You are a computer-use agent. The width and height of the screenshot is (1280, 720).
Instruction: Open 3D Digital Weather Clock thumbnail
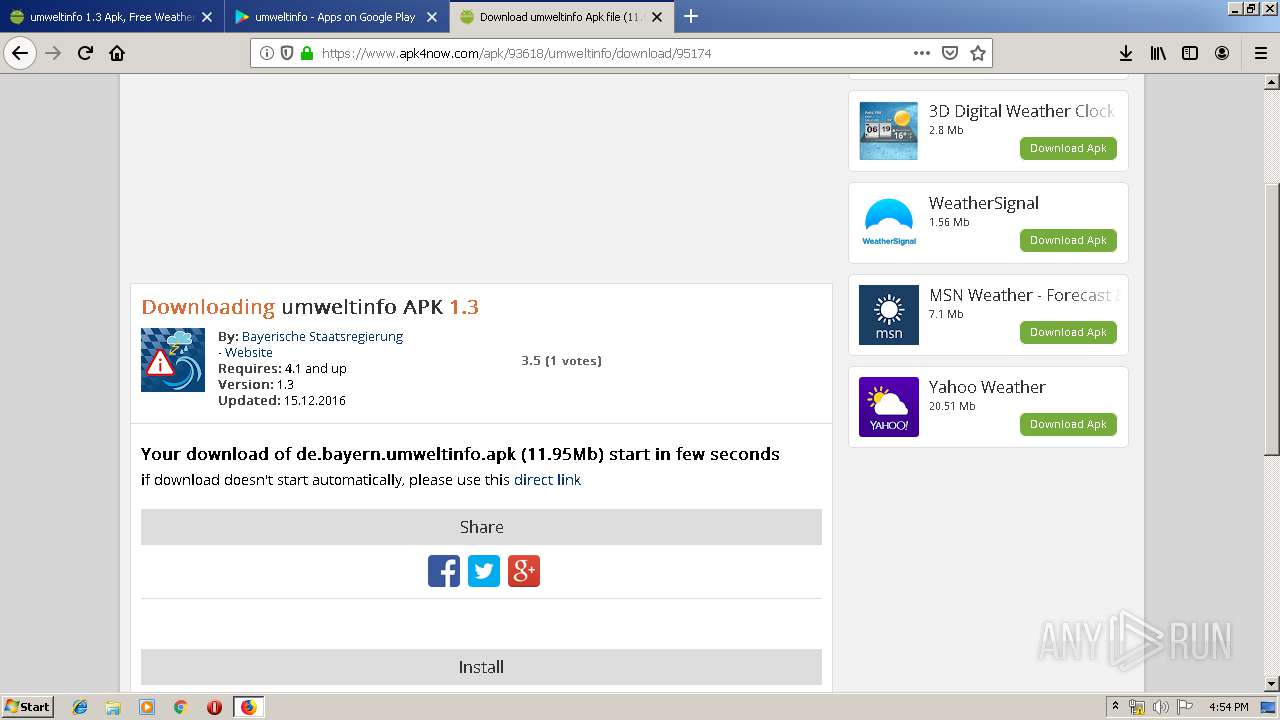pyautogui.click(x=889, y=131)
